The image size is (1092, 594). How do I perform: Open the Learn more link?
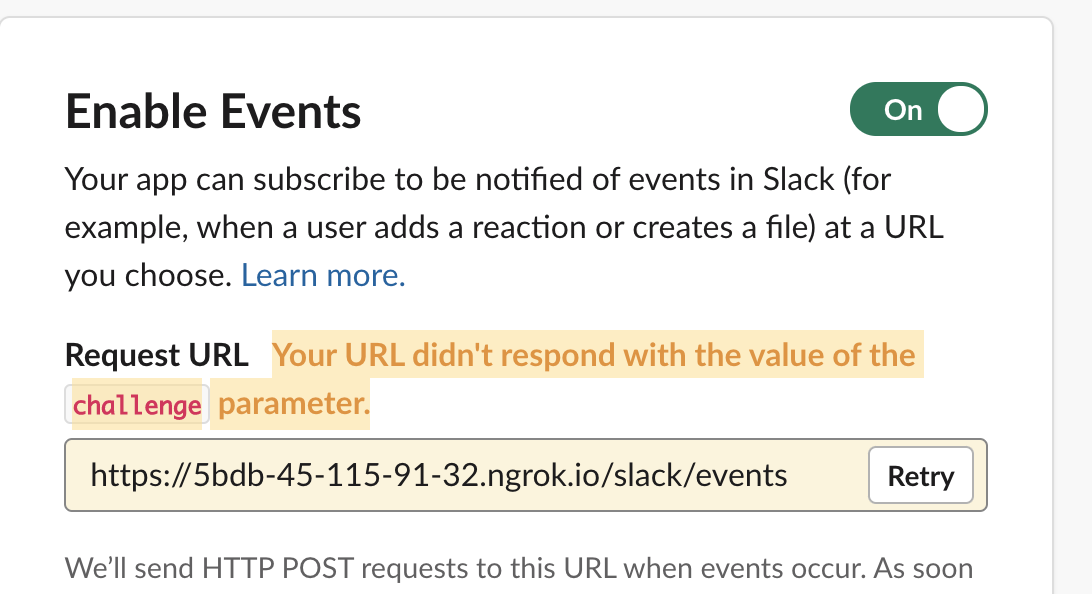(322, 274)
